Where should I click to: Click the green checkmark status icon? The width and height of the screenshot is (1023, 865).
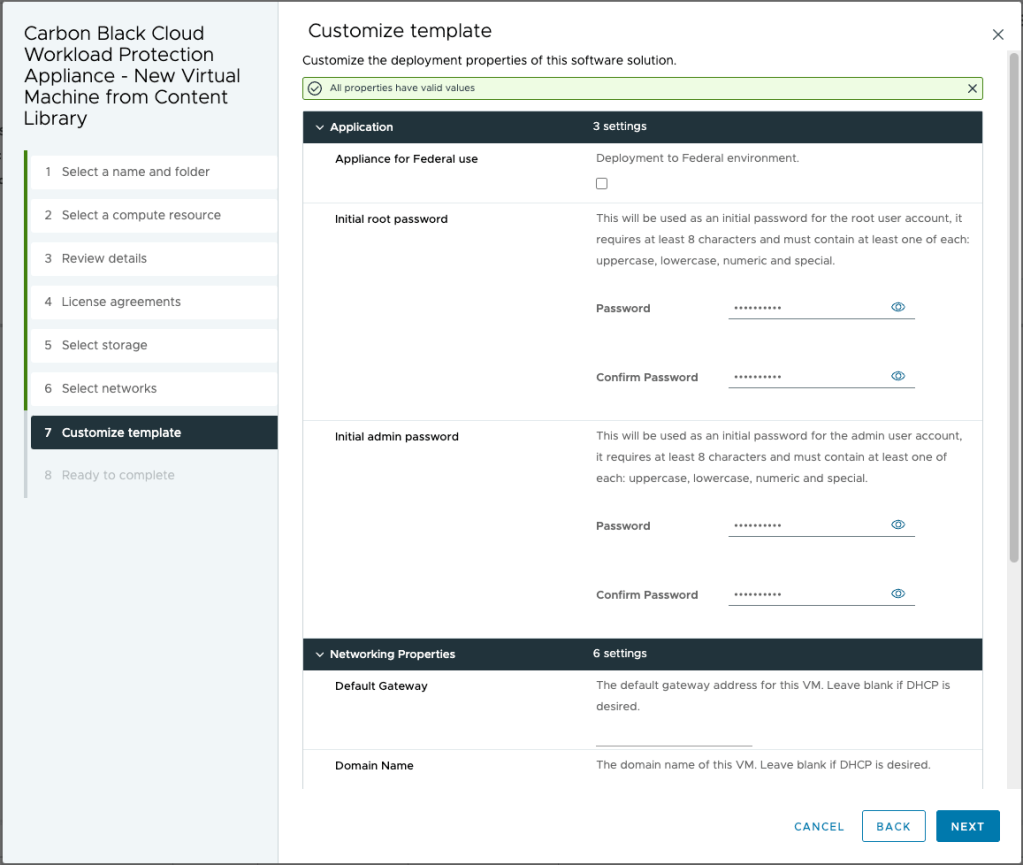[315, 88]
